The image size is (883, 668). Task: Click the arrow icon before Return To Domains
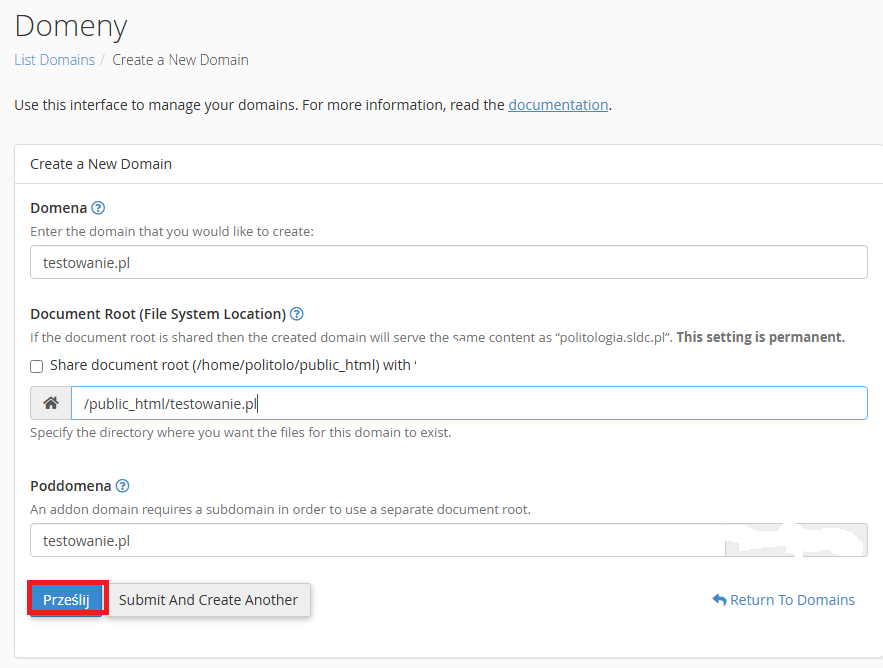point(719,600)
